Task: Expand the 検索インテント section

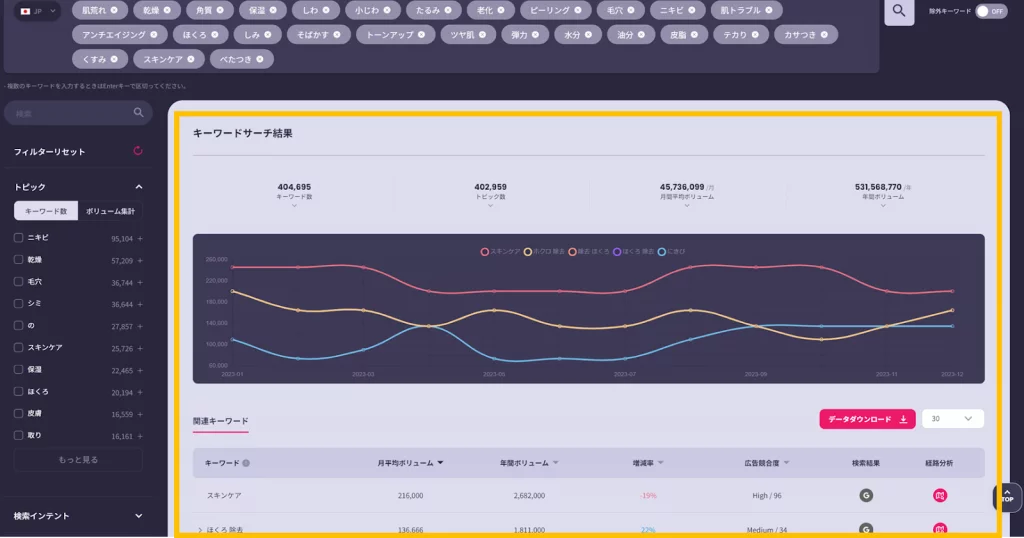Action: pos(138,516)
